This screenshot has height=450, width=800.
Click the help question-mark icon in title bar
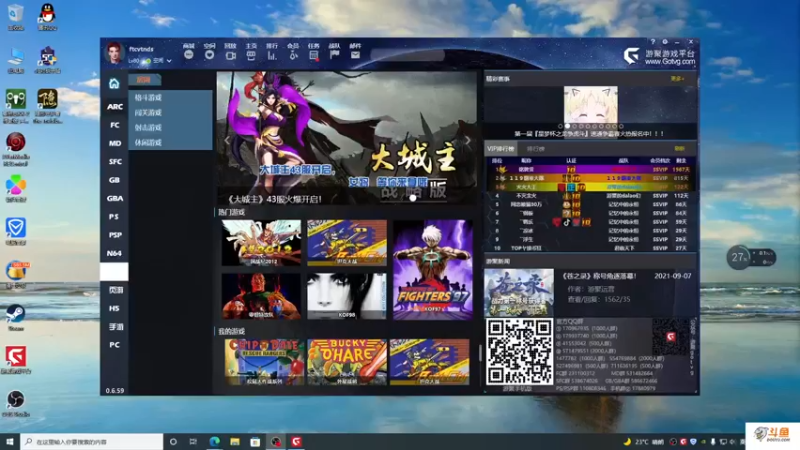653,42
